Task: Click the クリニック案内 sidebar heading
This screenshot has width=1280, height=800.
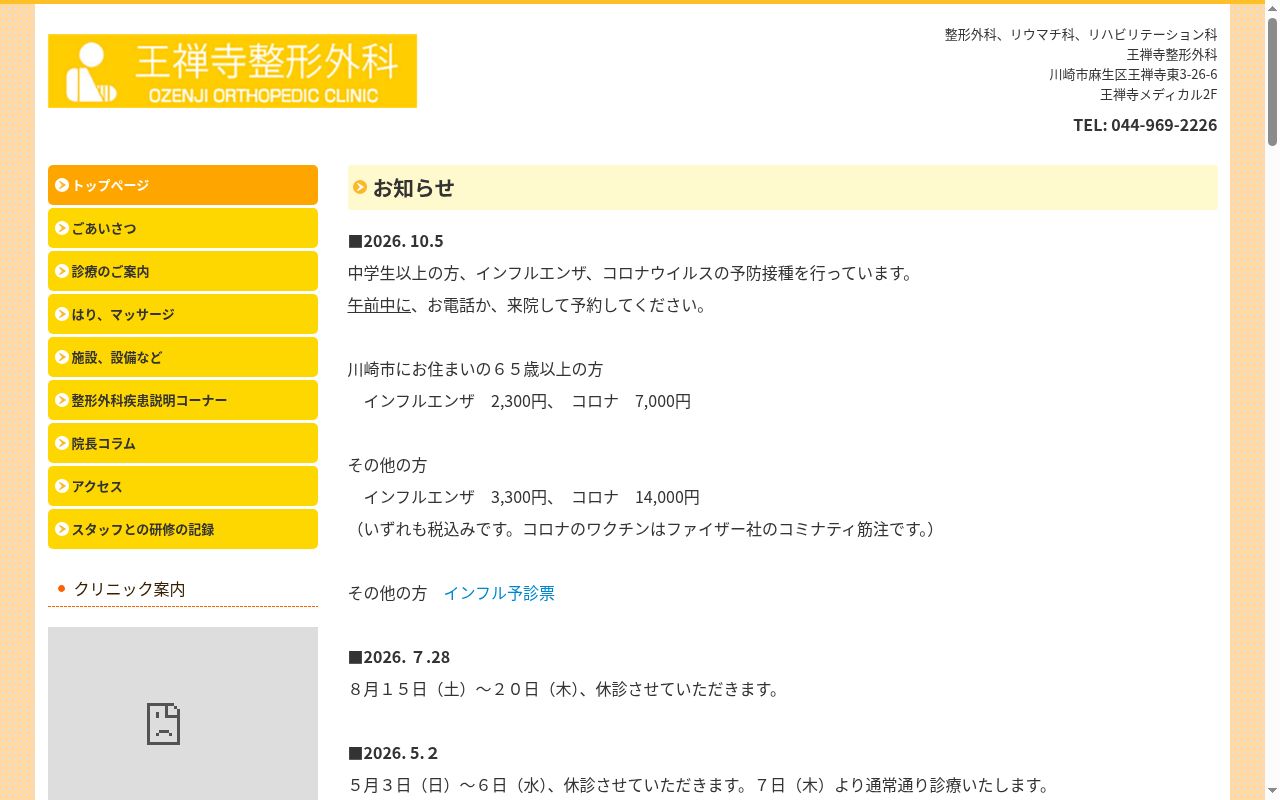Action: pos(130,589)
